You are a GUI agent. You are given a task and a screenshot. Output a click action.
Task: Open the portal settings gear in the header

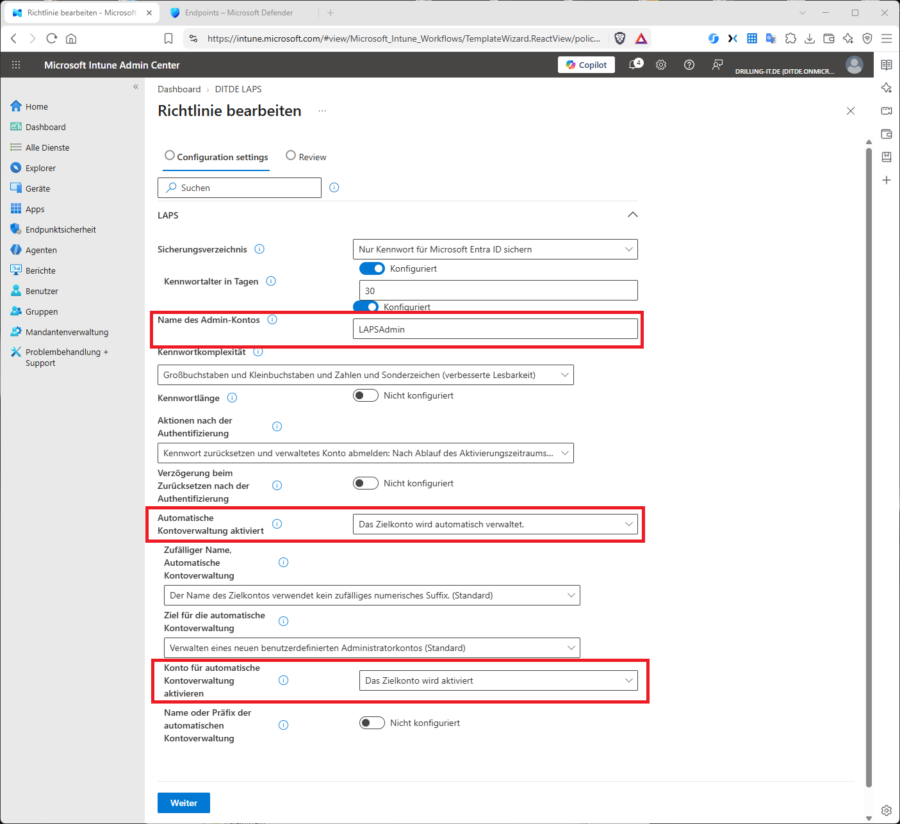pos(661,65)
